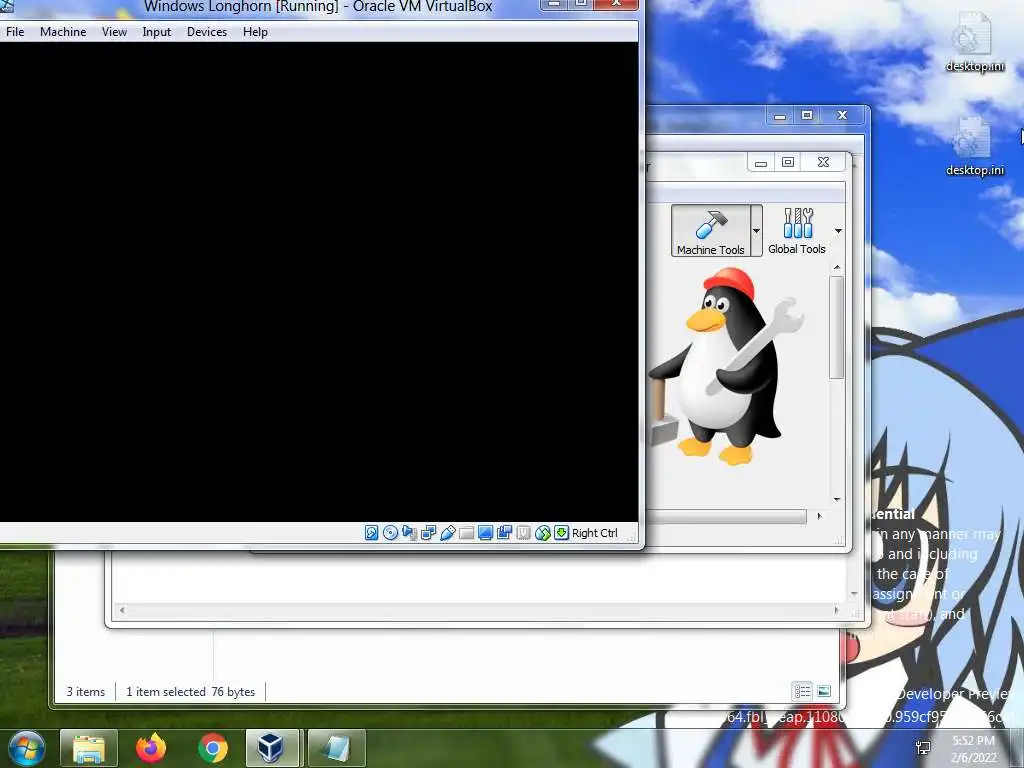Click the CPU virtualization indicator icon

coord(523,533)
